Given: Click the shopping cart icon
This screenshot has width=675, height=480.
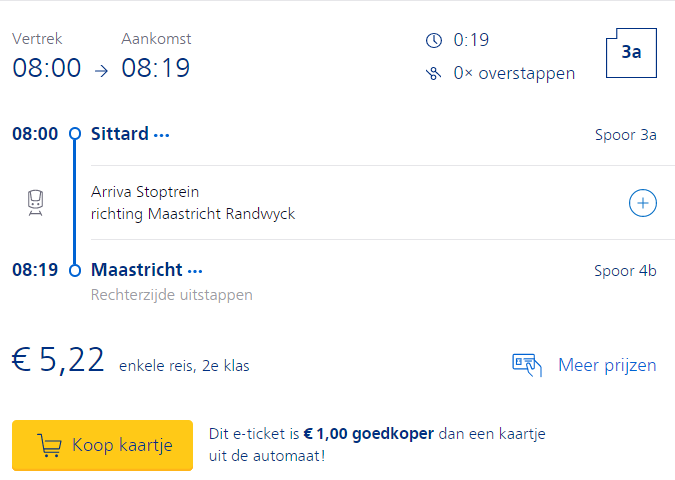Looking at the screenshot, I should 49,445.
